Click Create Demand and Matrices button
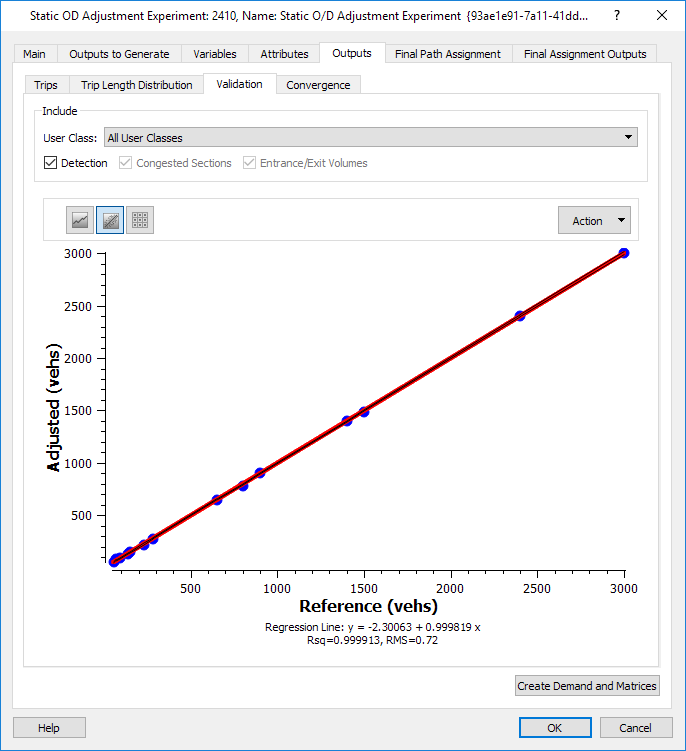Image resolution: width=686 pixels, height=751 pixels. click(x=587, y=686)
